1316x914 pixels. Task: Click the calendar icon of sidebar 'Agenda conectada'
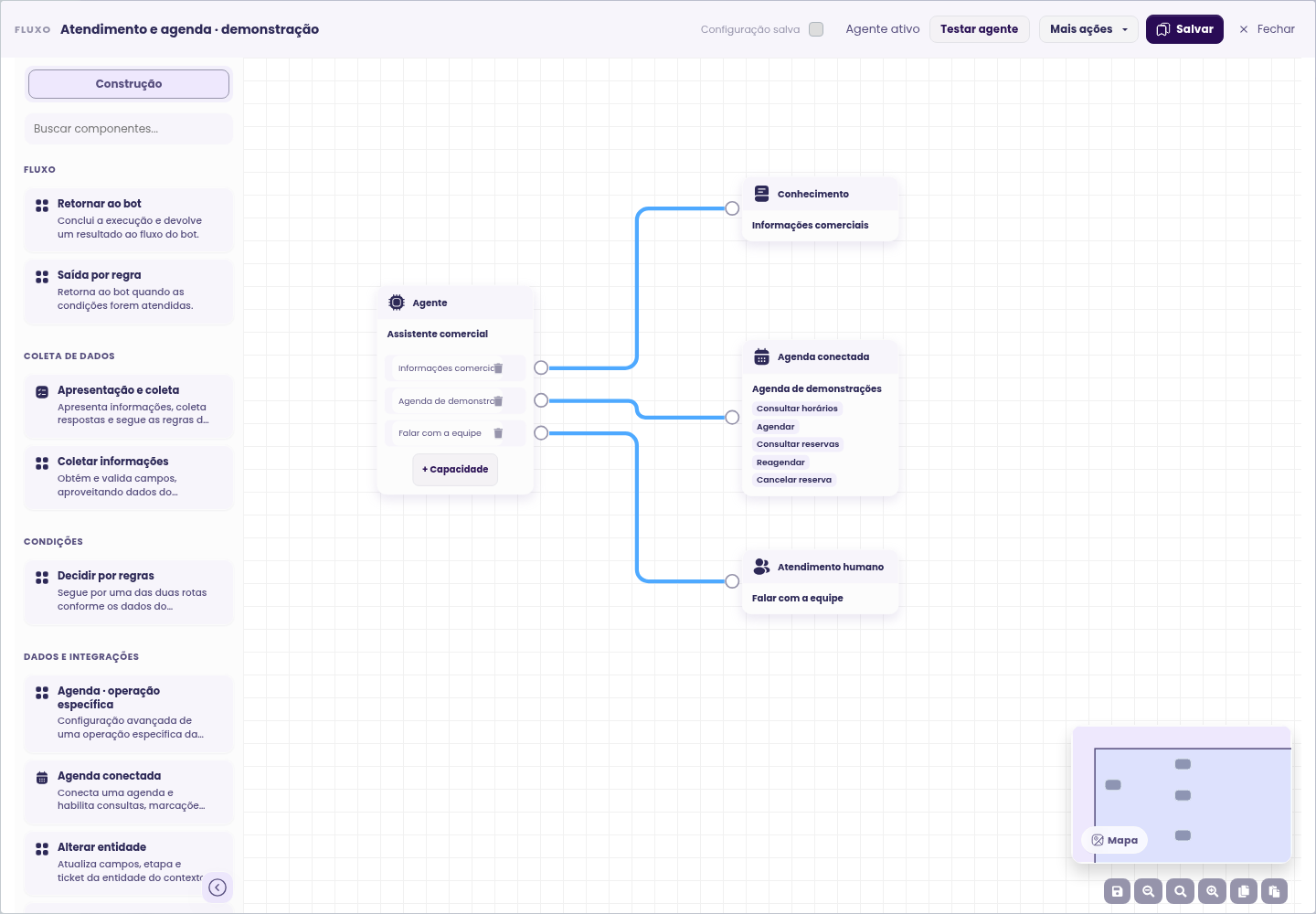click(x=42, y=778)
